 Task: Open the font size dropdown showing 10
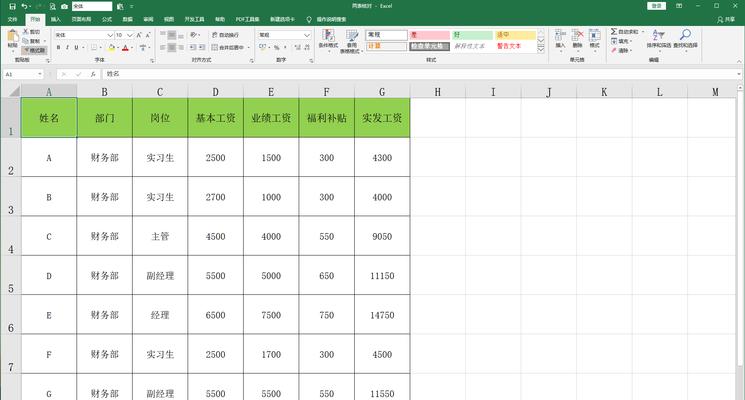tap(130, 35)
